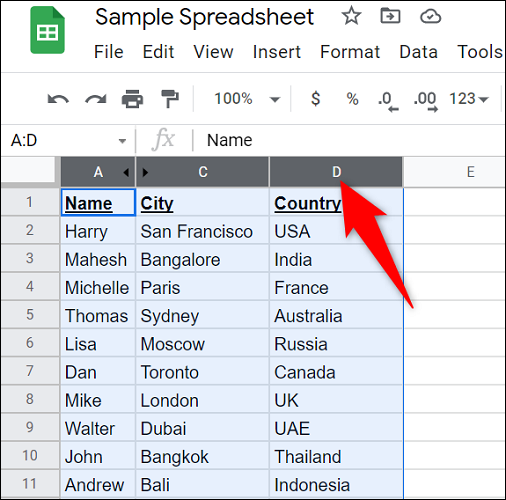Select the Indonesia cell
Image resolution: width=506 pixels, height=500 pixels.
(336, 484)
